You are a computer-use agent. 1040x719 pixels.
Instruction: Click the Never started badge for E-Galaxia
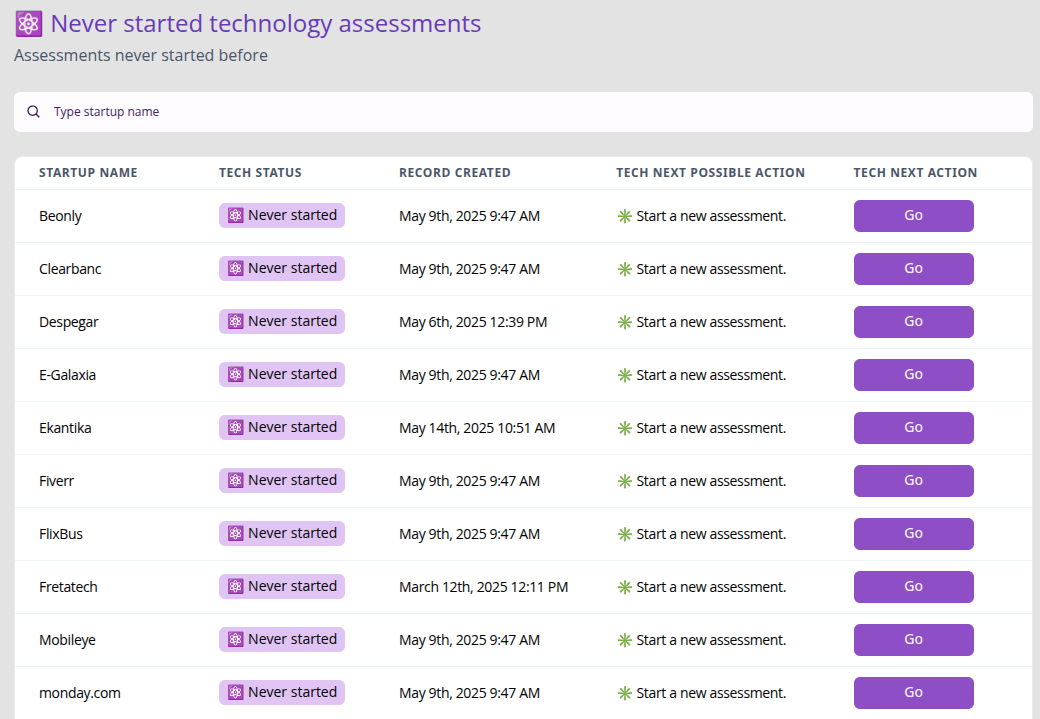pos(282,375)
